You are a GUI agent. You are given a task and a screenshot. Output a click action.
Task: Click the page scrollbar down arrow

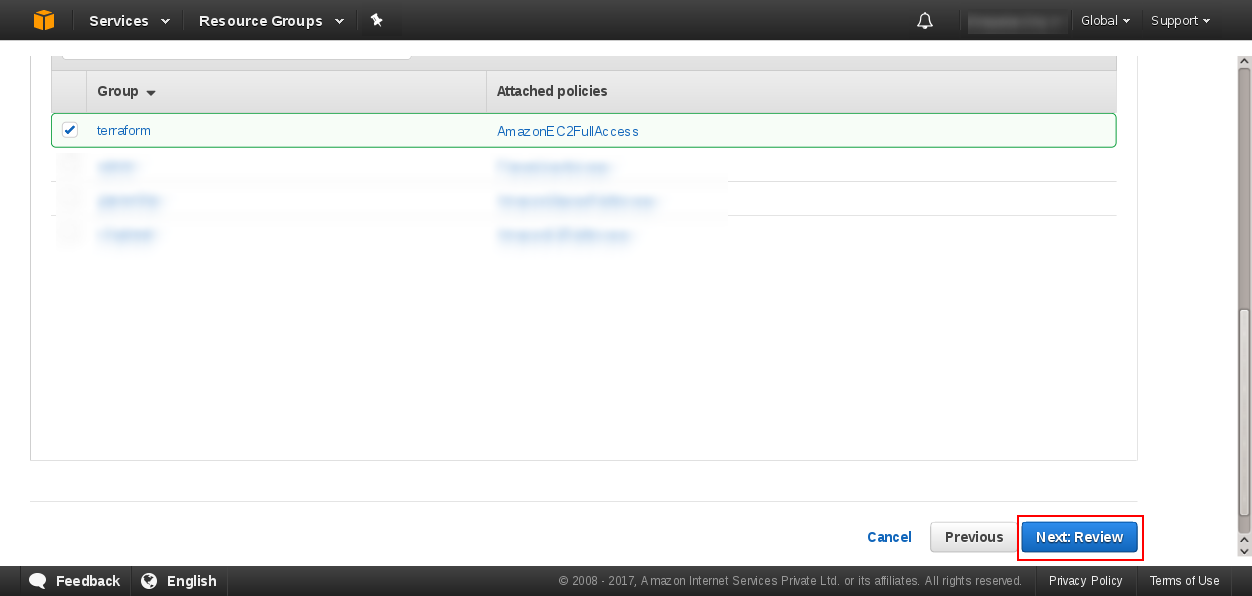coord(1244,550)
